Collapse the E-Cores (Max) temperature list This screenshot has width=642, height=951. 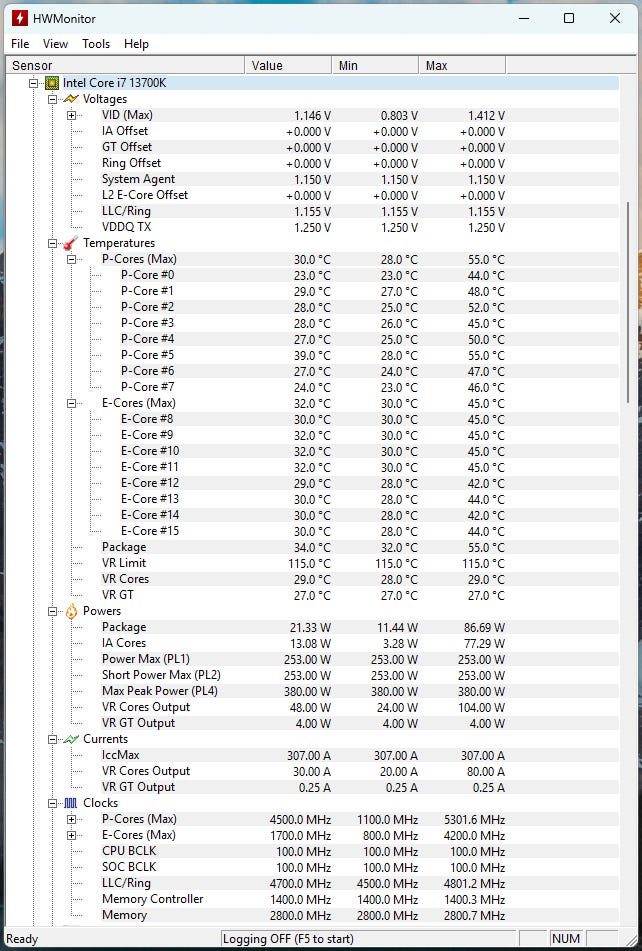72,403
